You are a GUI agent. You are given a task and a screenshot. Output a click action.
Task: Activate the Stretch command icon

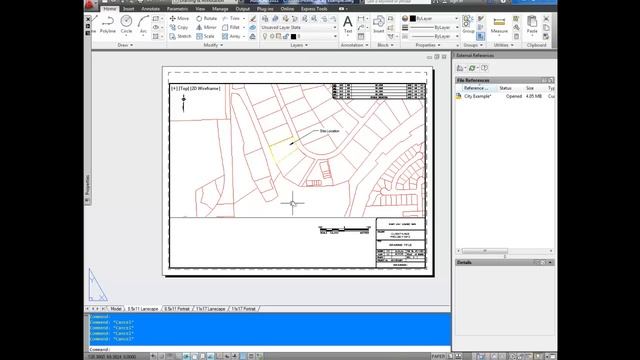pyautogui.click(x=173, y=36)
